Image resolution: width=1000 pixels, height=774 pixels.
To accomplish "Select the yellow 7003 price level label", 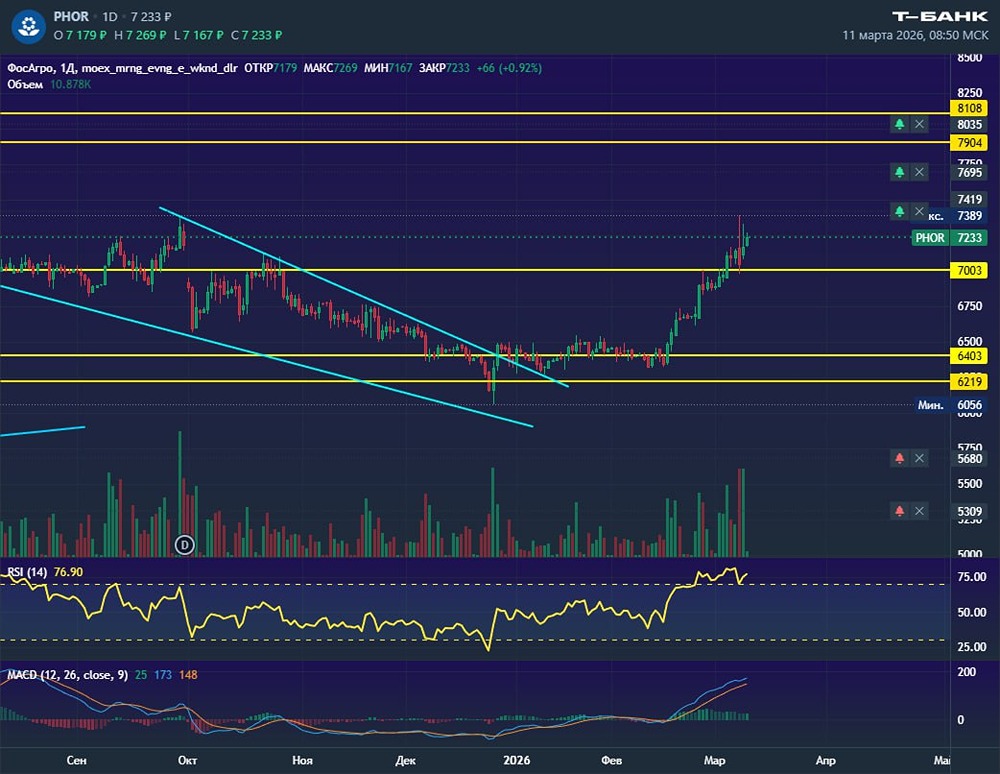I will point(969,270).
